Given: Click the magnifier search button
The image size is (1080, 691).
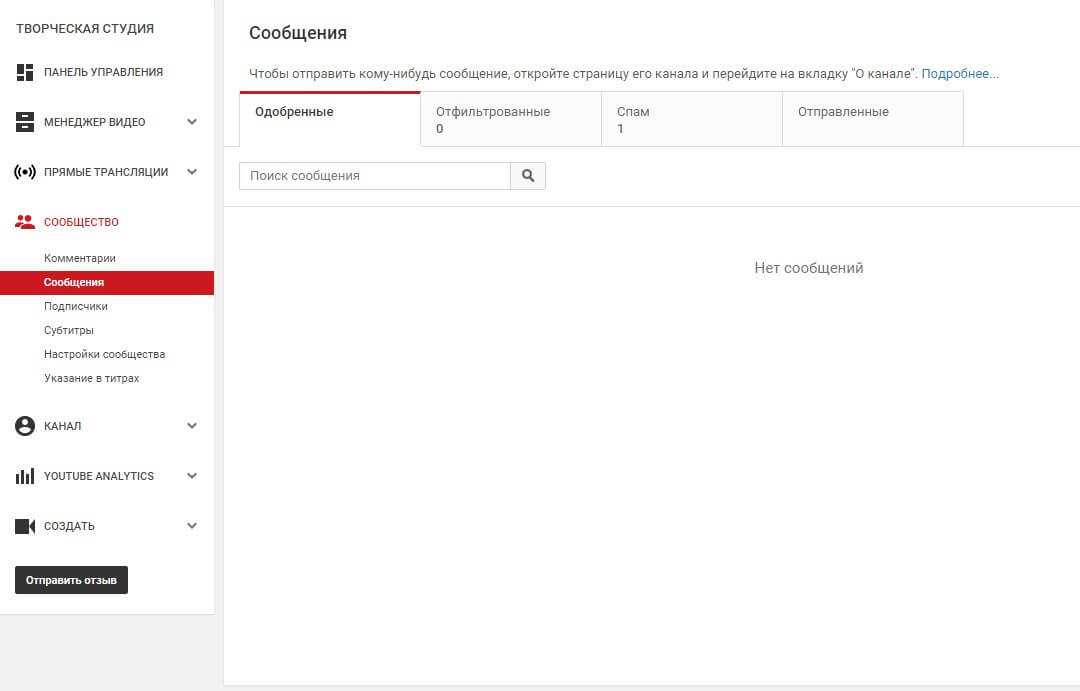Looking at the screenshot, I should [528, 176].
